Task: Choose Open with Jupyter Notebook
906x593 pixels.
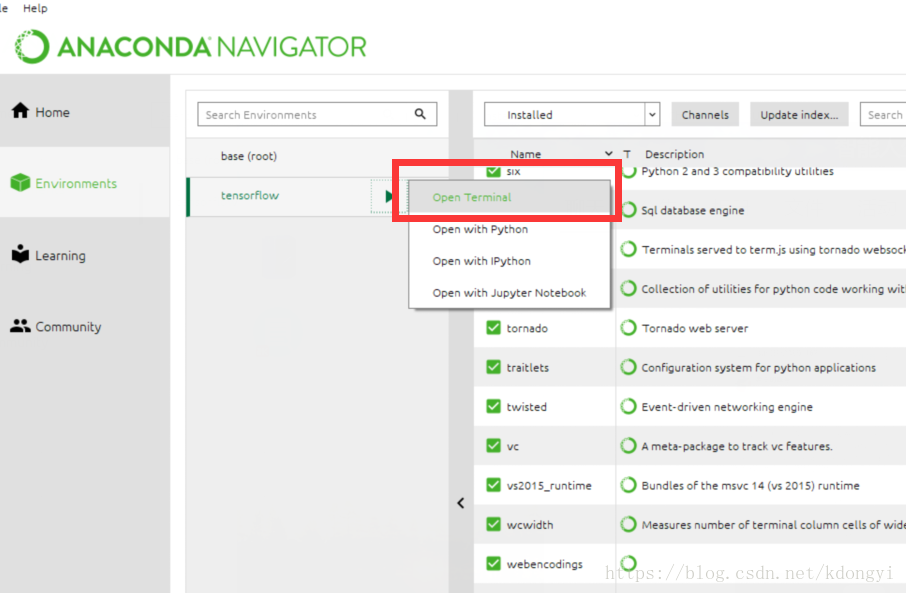Action: coord(509,292)
